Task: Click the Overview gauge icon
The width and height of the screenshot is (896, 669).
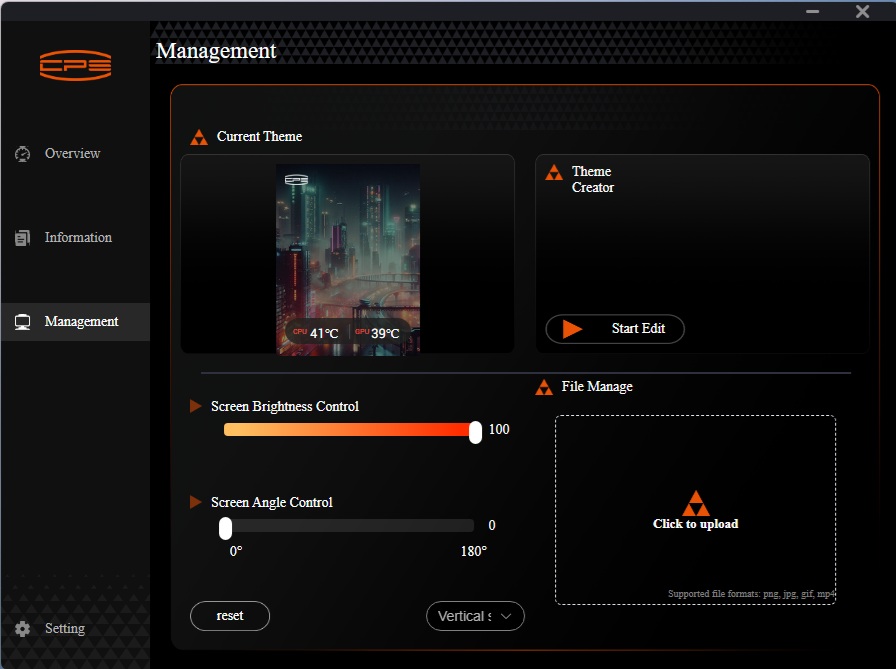Action: [x=22, y=154]
